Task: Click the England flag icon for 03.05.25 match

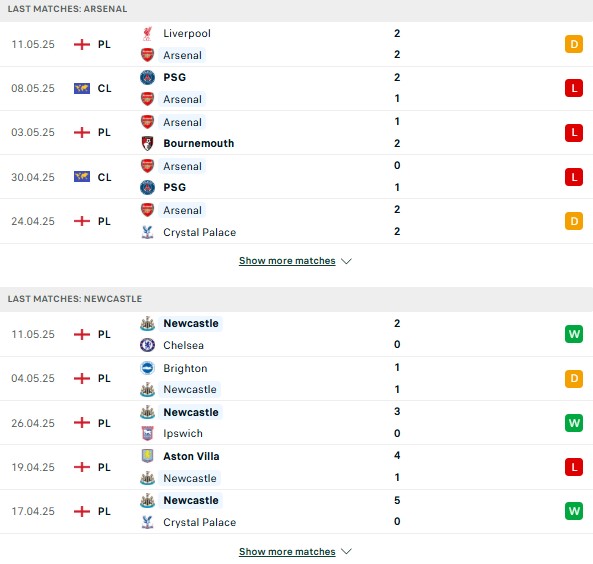Action: point(82,132)
